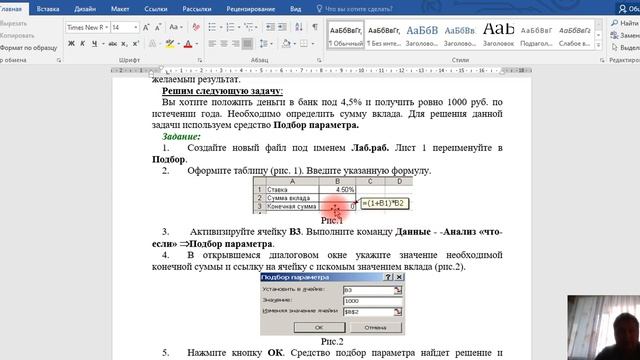Toggle strikethrough abc formatting
The image size is (640, 360).
[113, 43]
